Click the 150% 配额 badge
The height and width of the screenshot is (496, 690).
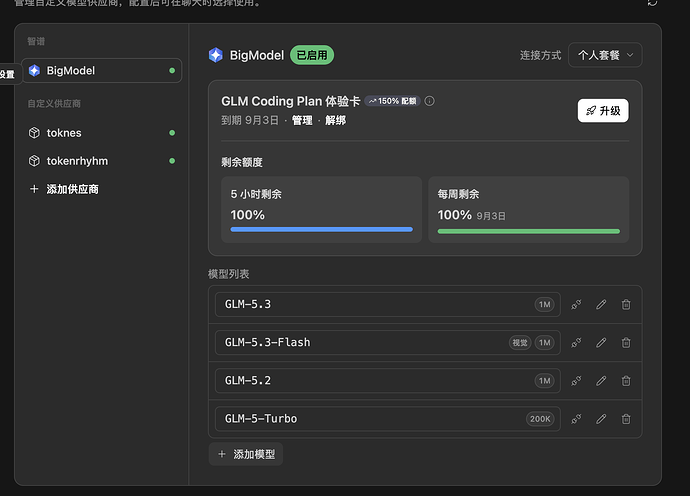(393, 101)
